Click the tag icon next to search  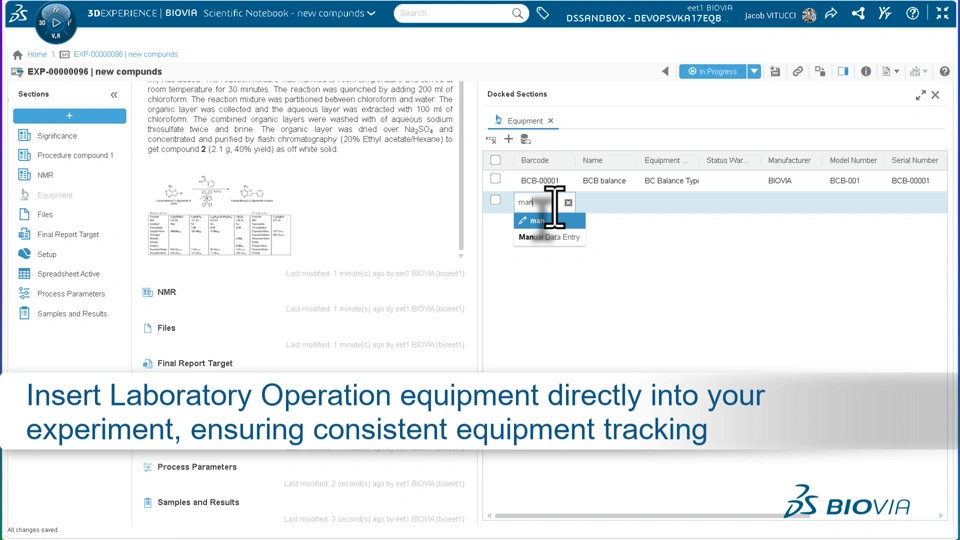click(542, 13)
